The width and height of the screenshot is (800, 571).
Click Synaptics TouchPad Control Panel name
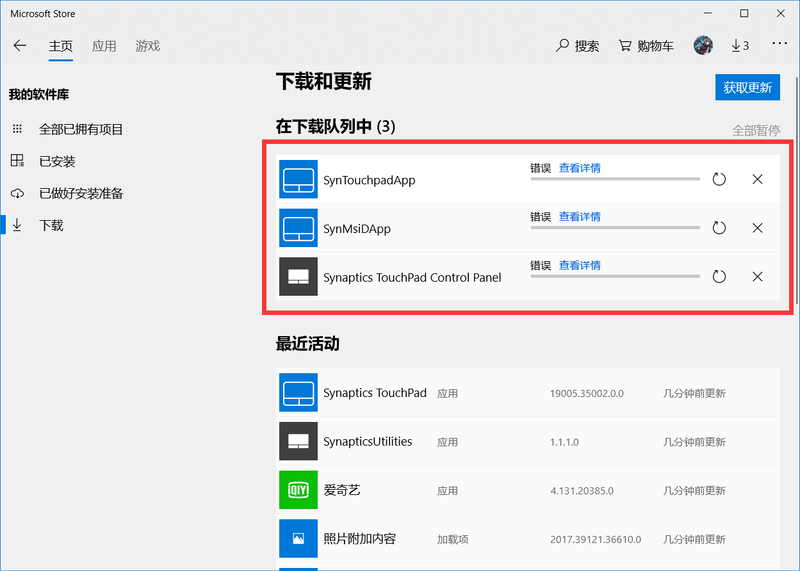412,278
